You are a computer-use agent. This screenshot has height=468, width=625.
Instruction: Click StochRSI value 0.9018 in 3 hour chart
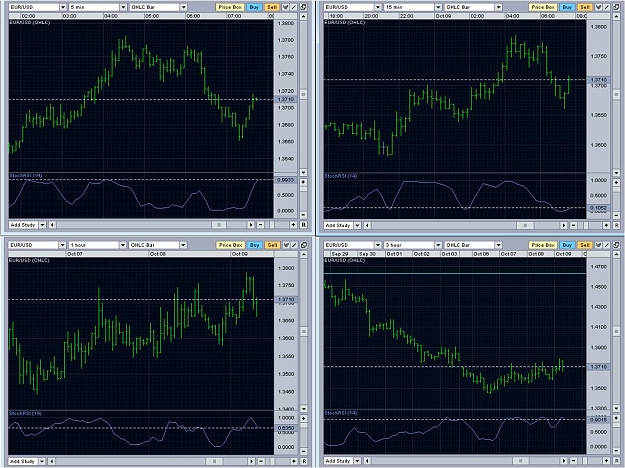tap(599, 419)
